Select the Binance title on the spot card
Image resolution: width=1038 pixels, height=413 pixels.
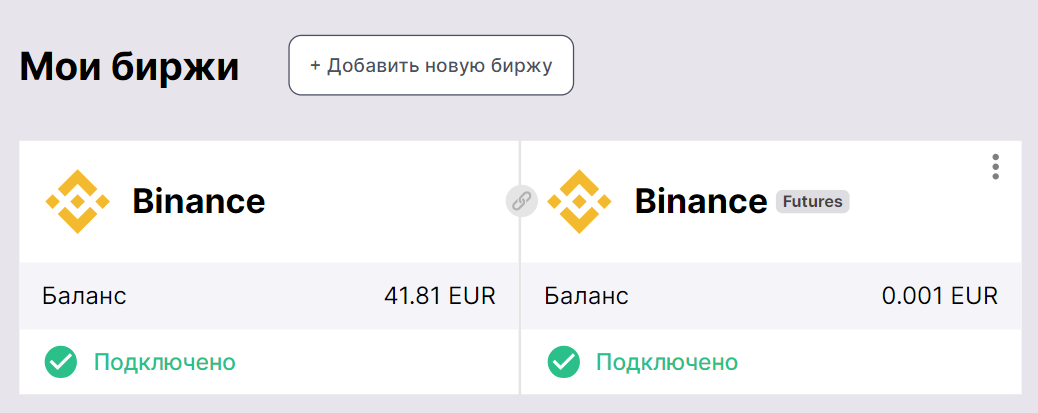coord(198,202)
